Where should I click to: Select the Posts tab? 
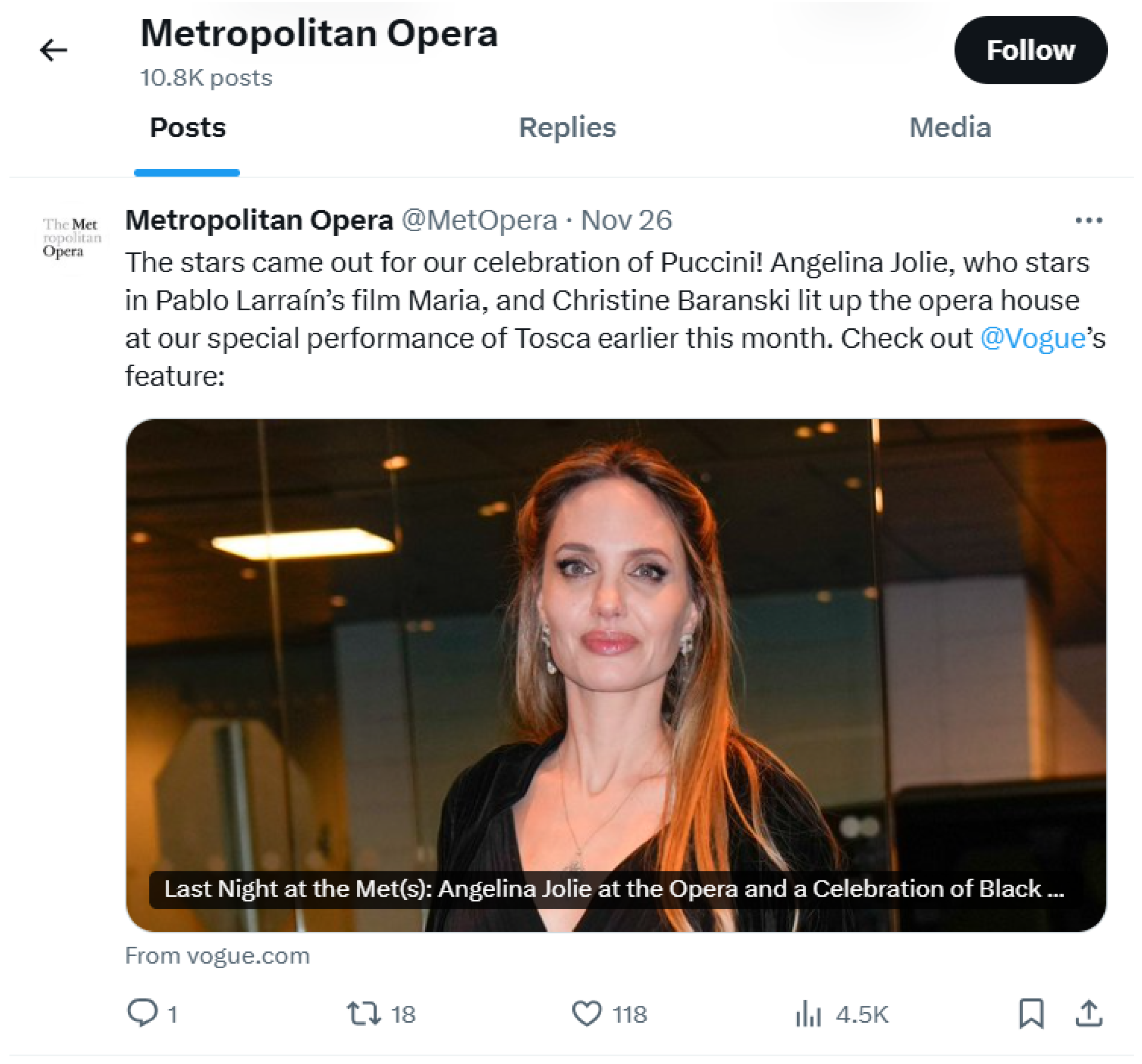187,127
